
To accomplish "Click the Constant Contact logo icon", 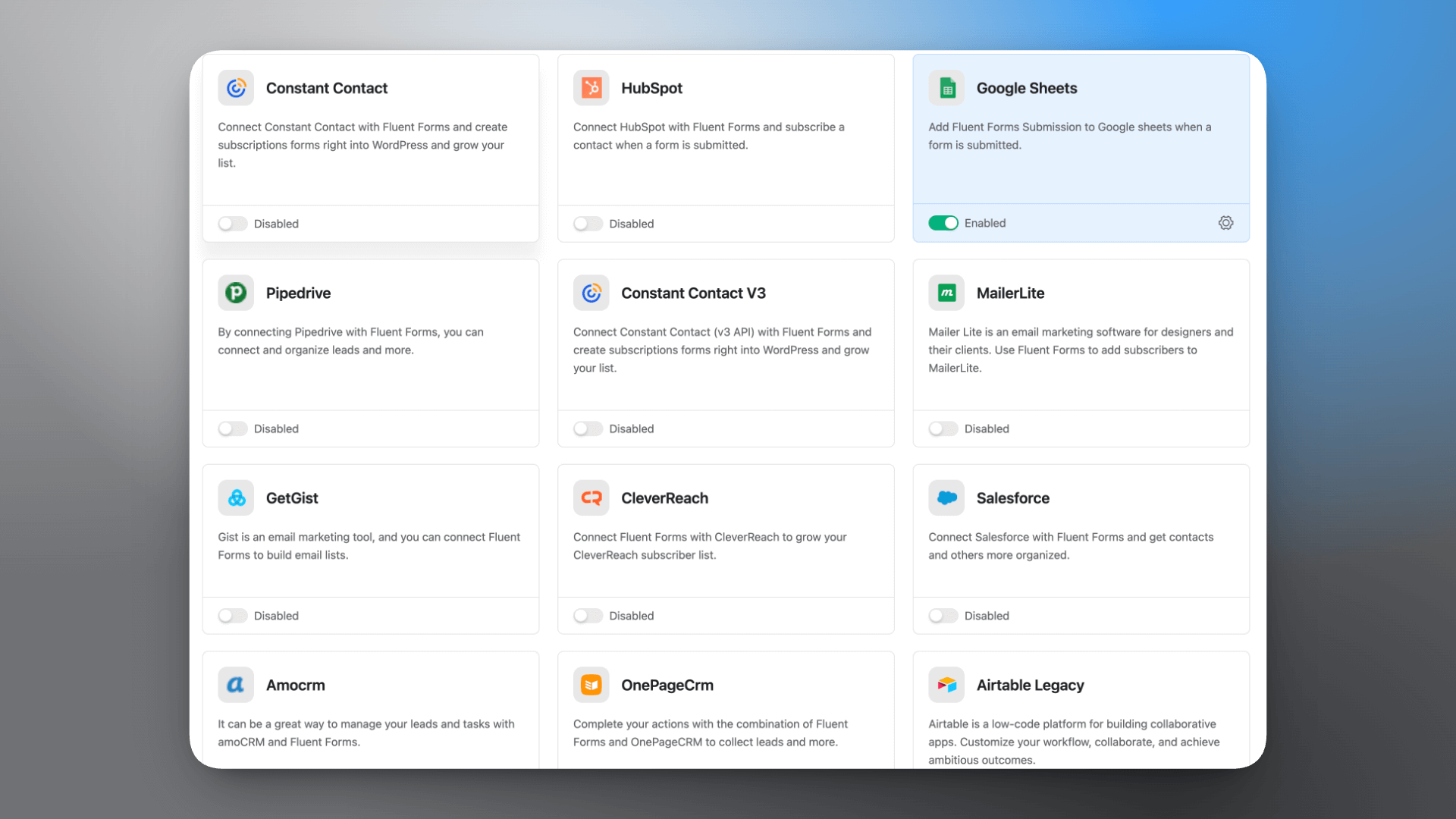I will (x=236, y=88).
